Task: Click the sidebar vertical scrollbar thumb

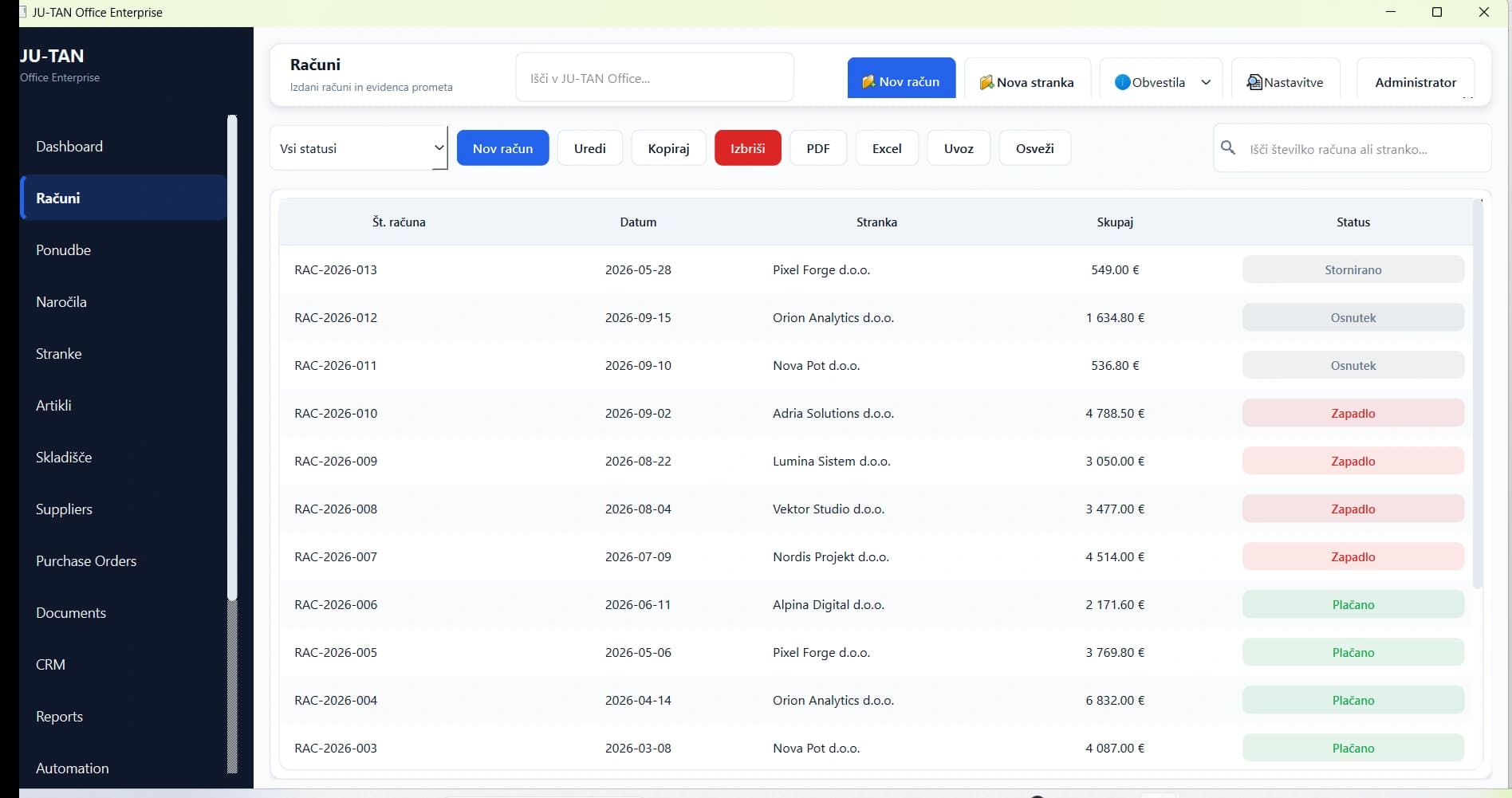Action: [x=232, y=357]
